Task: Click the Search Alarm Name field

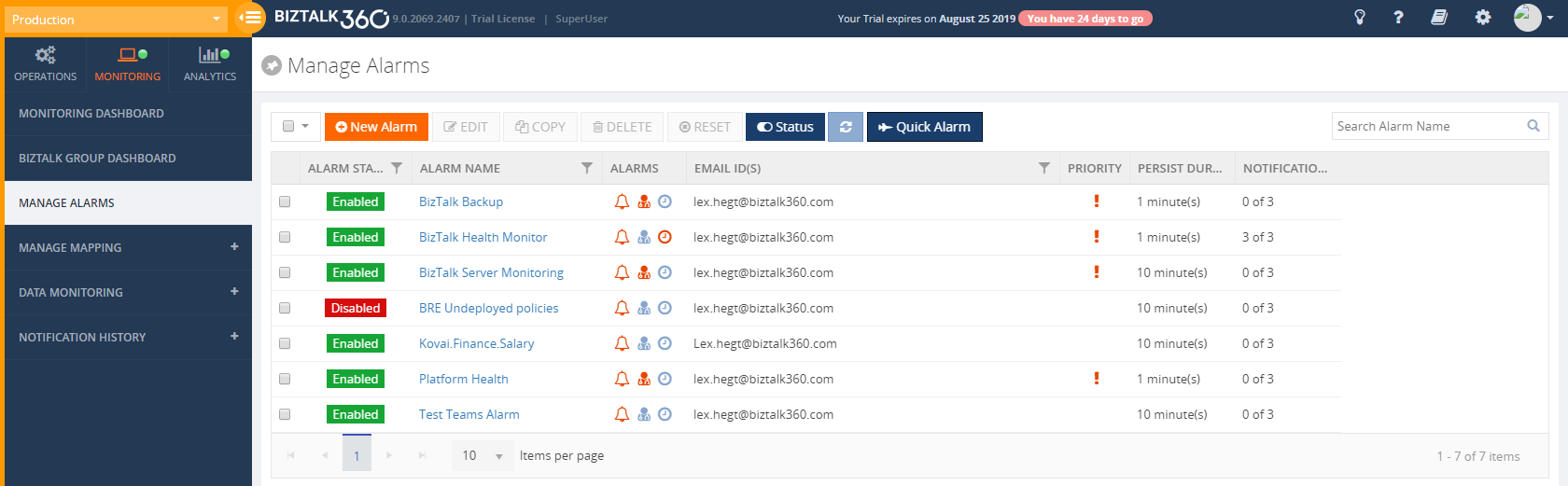Action: click(x=1426, y=126)
